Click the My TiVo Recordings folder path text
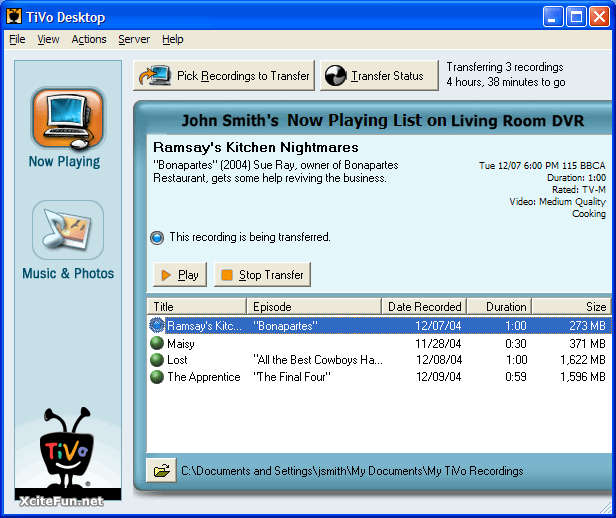 pos(352,470)
